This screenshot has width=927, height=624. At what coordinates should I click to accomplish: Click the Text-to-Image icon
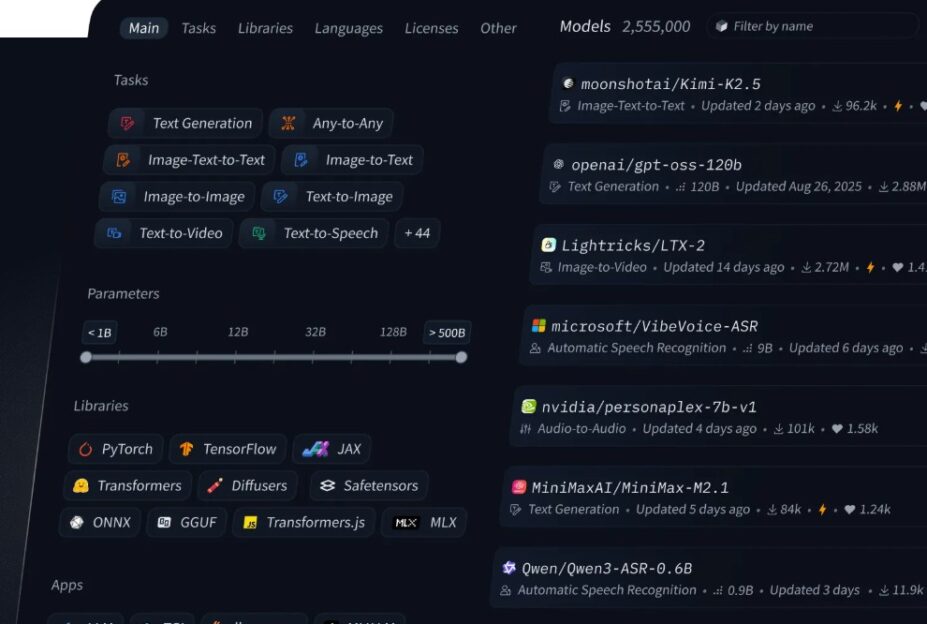coord(280,196)
